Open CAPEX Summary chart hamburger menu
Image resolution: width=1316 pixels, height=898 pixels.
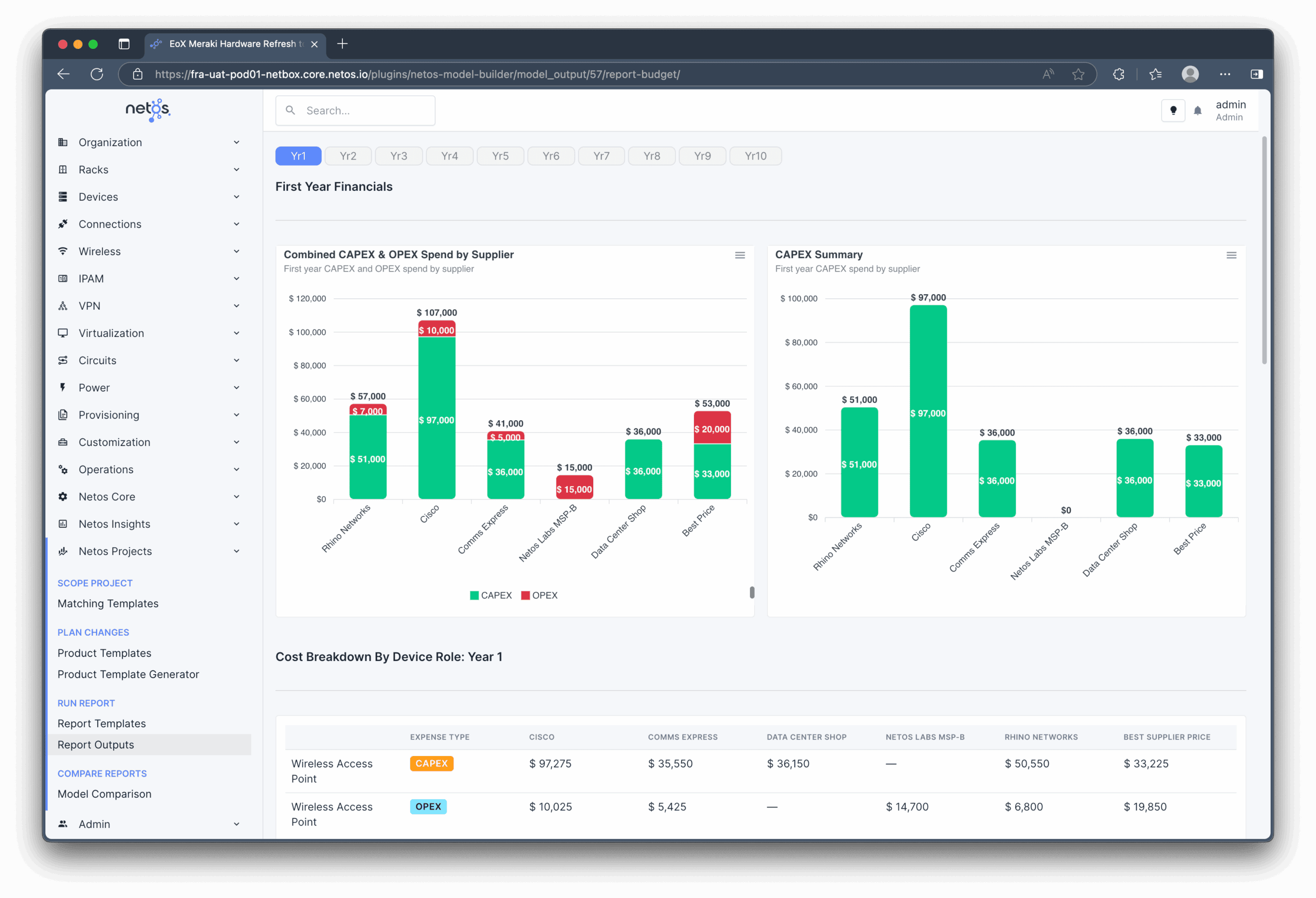(x=1231, y=256)
